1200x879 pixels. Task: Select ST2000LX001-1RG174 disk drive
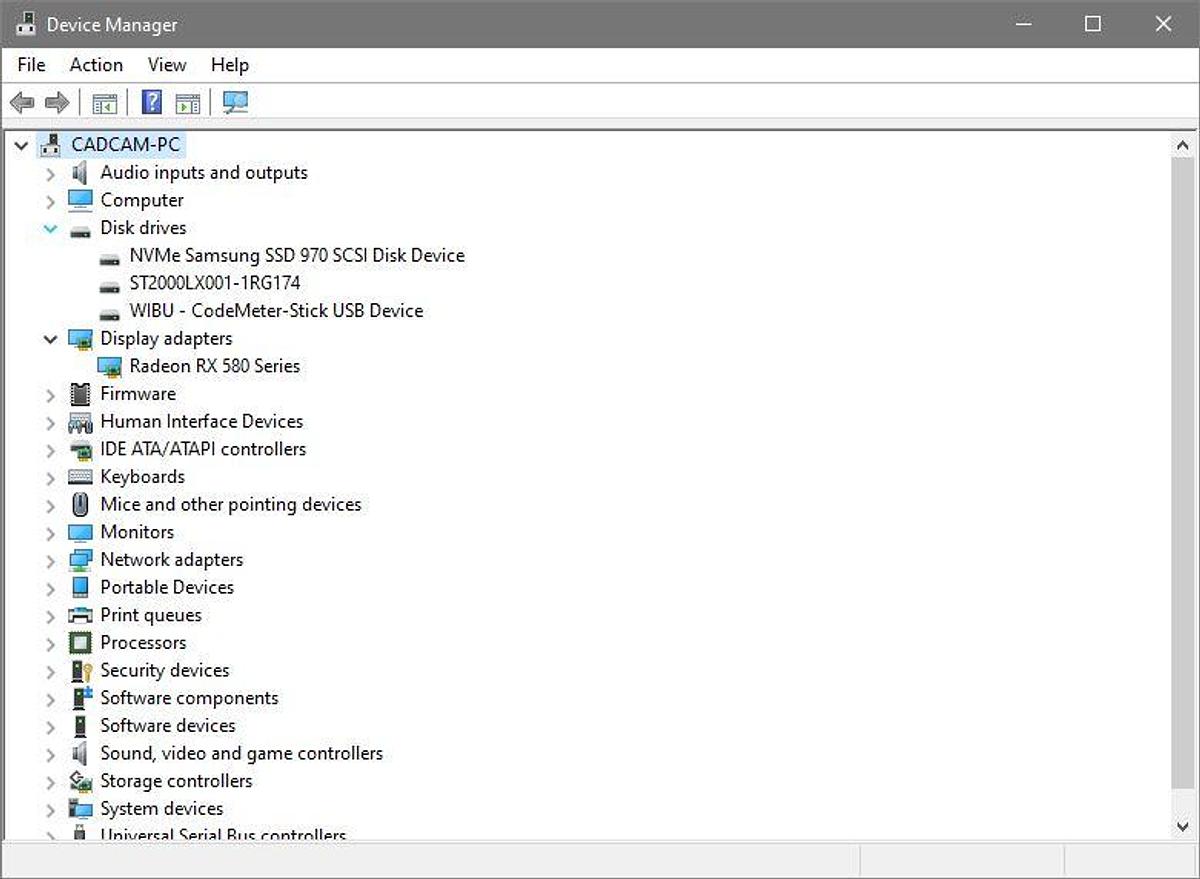pos(214,283)
